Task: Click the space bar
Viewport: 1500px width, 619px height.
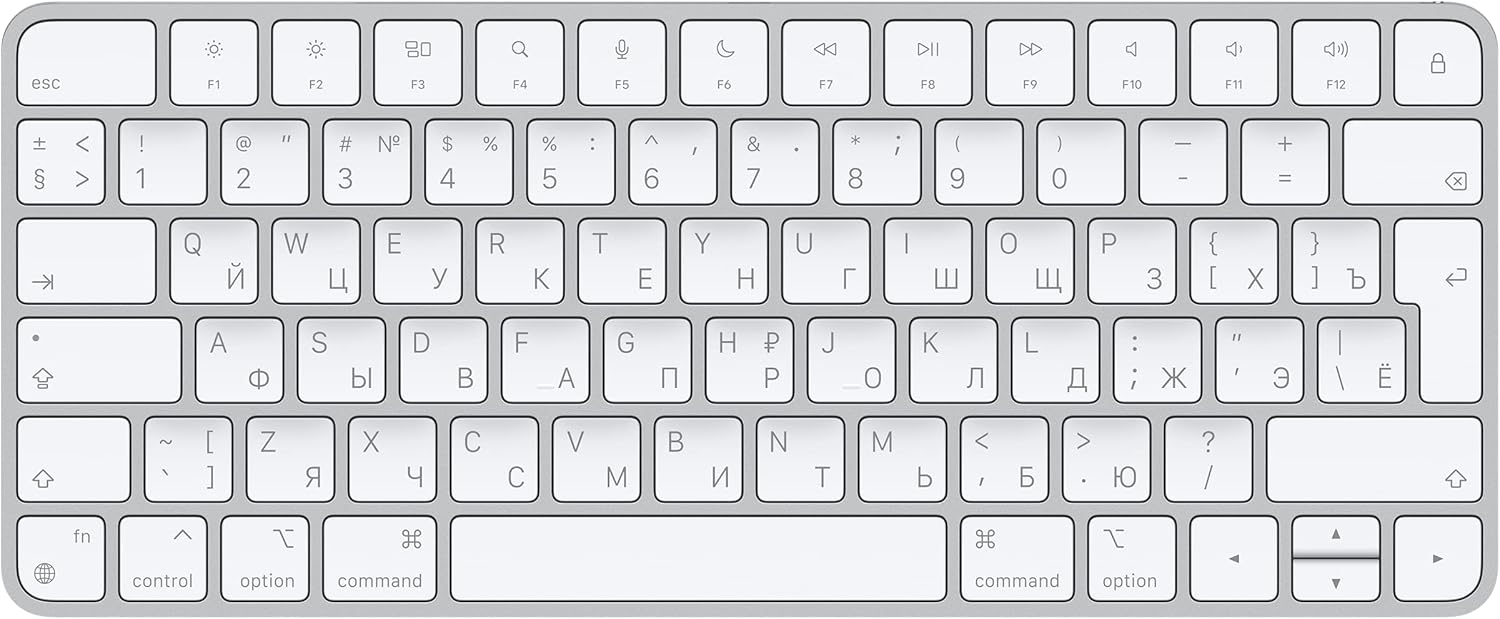Action: coord(698,558)
